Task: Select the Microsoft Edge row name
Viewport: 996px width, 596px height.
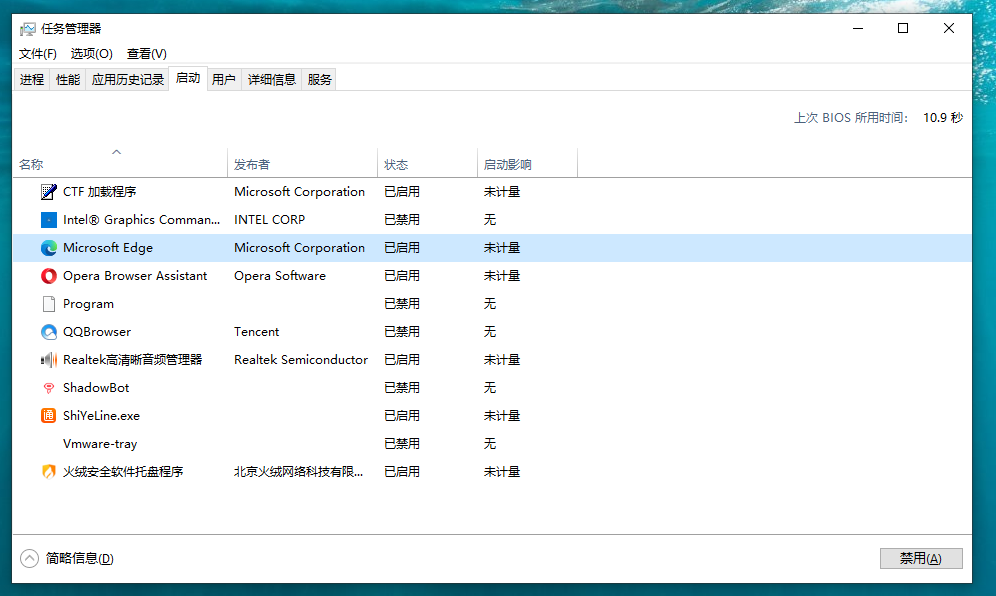Action: click(x=108, y=248)
